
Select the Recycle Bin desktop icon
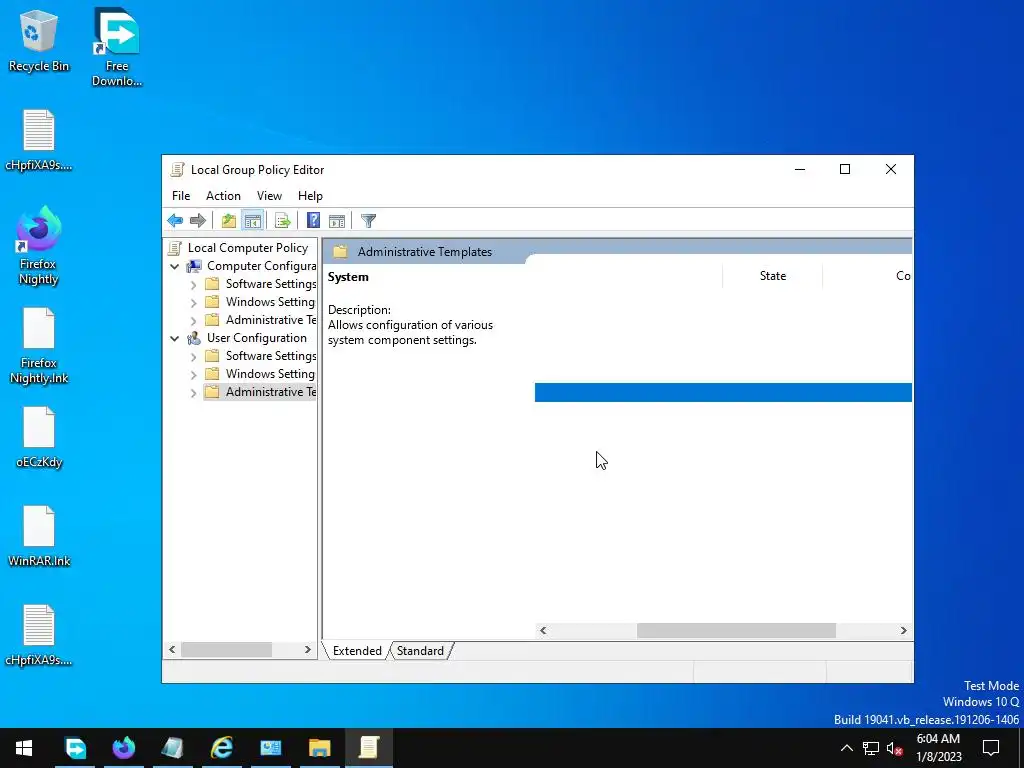point(39,41)
